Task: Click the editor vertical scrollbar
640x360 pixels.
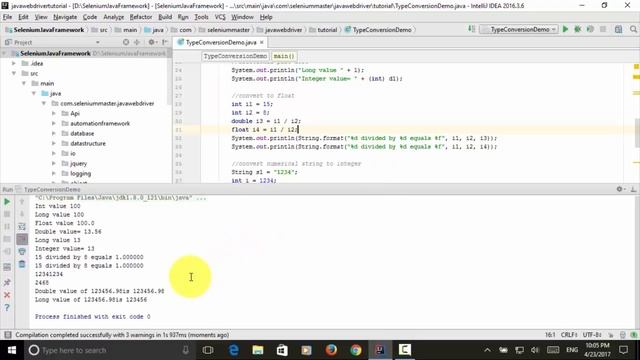Action: pos(637,133)
